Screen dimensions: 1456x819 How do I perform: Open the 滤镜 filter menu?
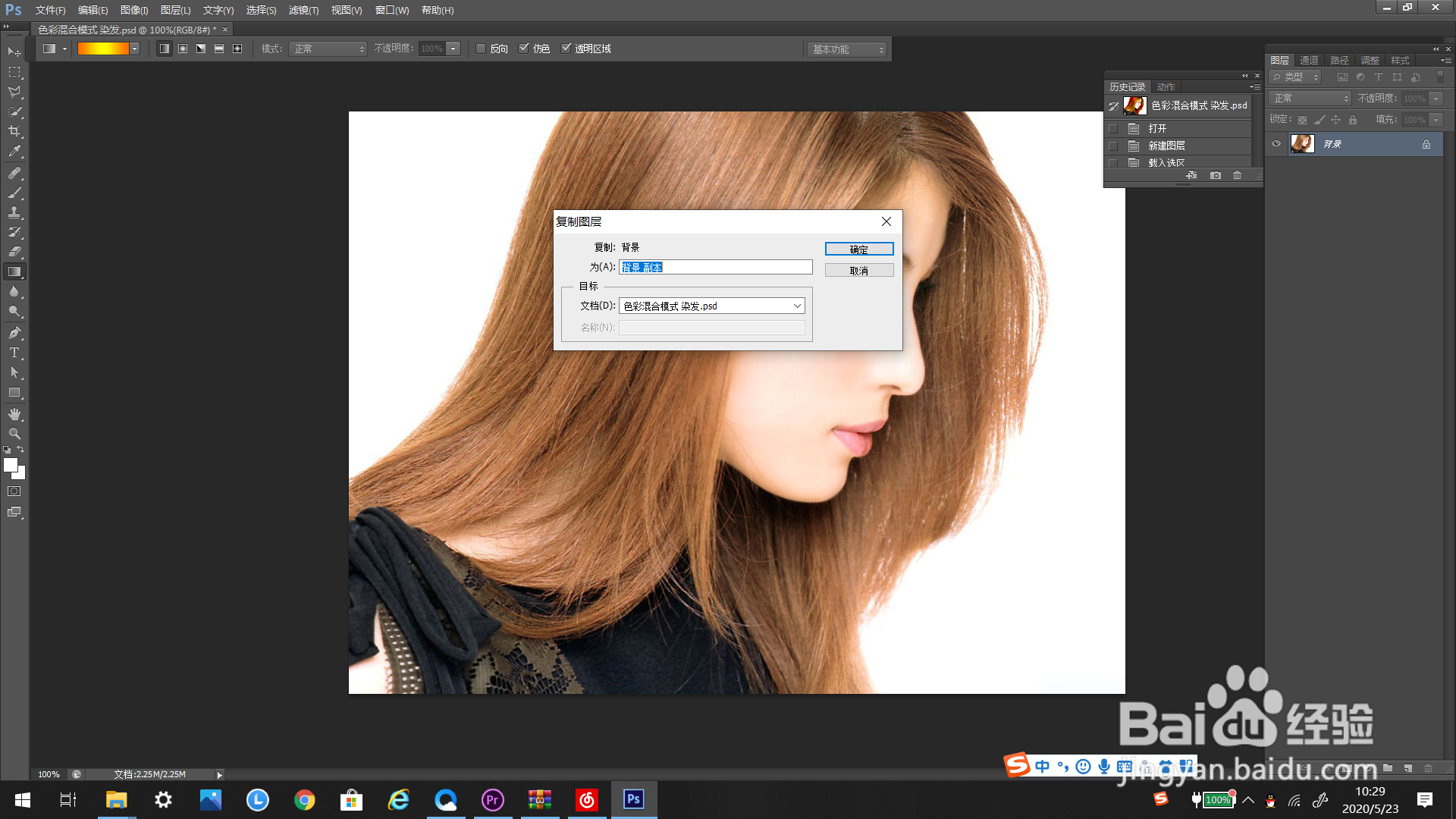303,10
